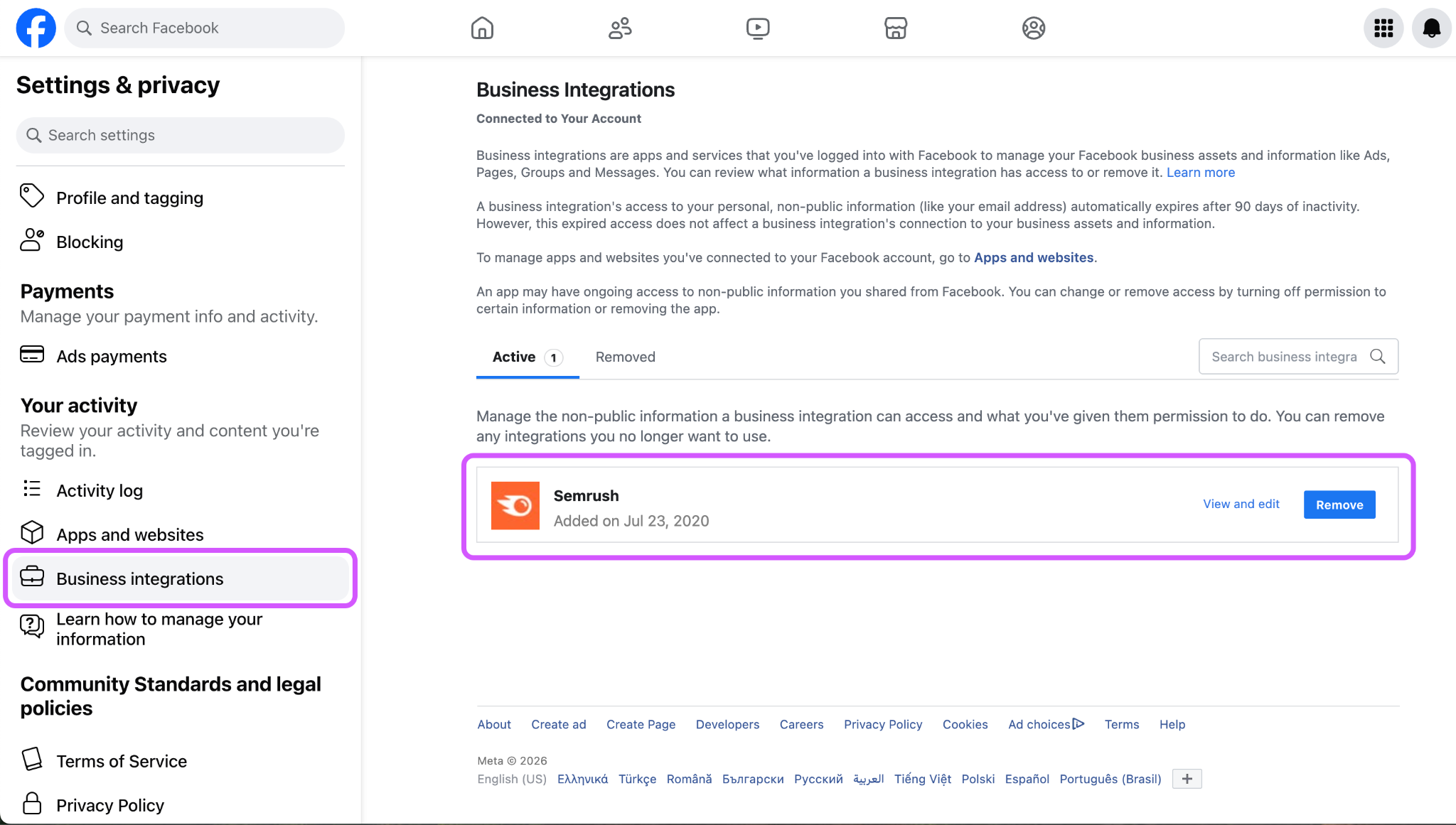Open the Marketplace icon
1456x825 pixels.
pyautogui.click(x=895, y=28)
